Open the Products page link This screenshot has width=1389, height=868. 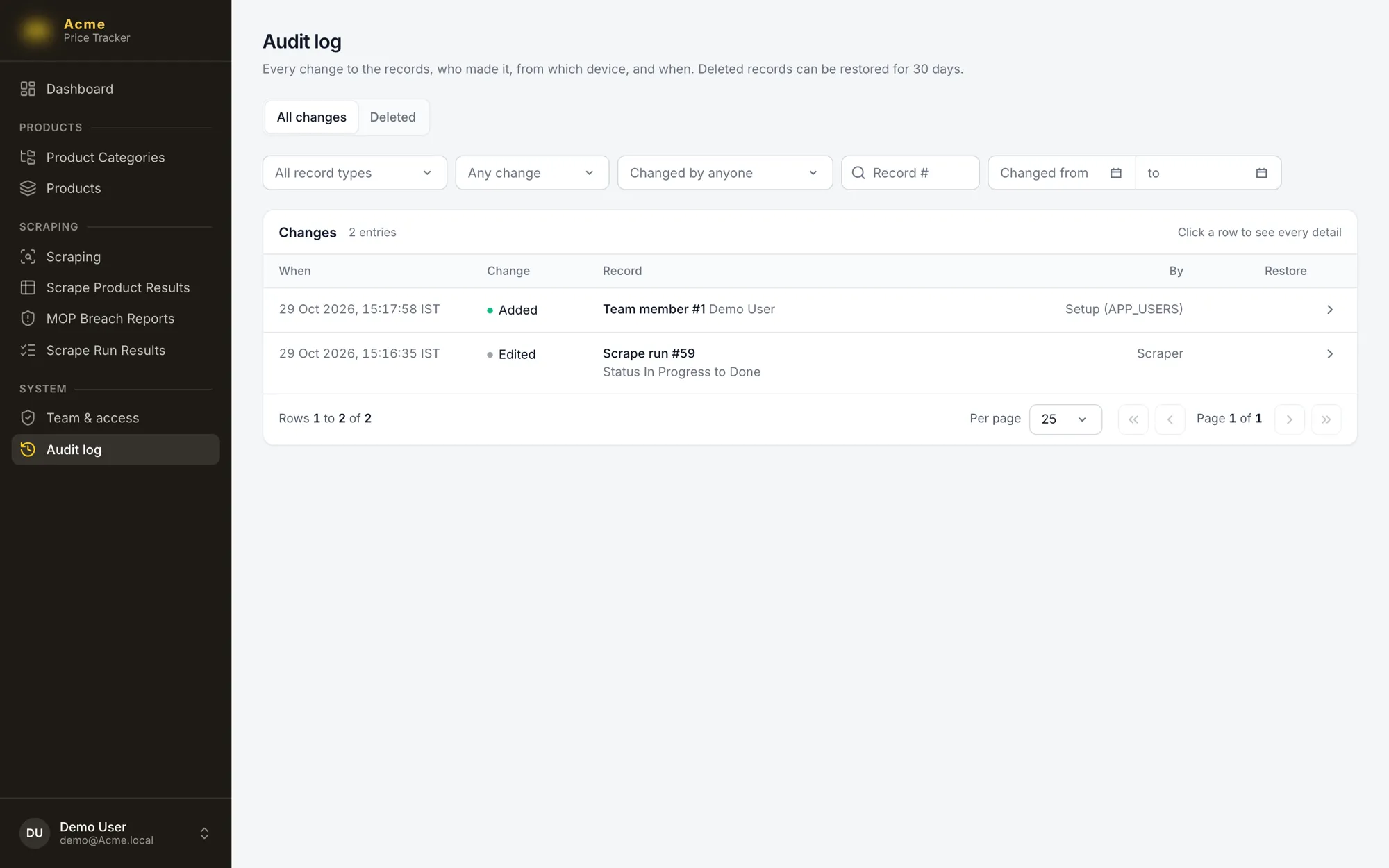click(116, 188)
